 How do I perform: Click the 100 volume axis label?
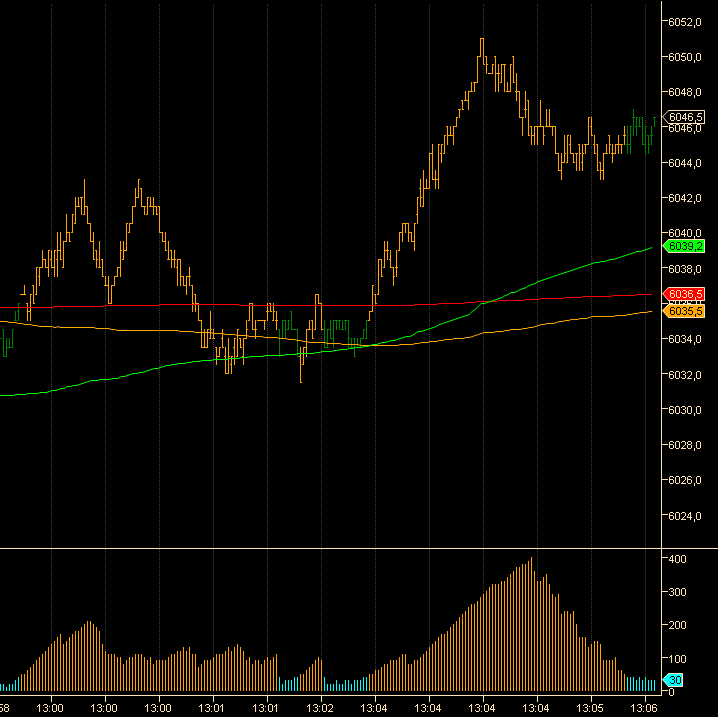tap(677, 659)
